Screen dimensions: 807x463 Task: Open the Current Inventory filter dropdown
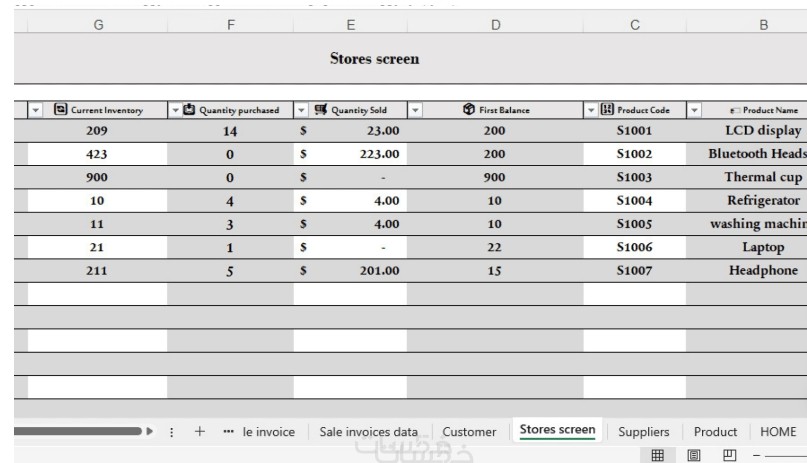[x=37, y=110]
